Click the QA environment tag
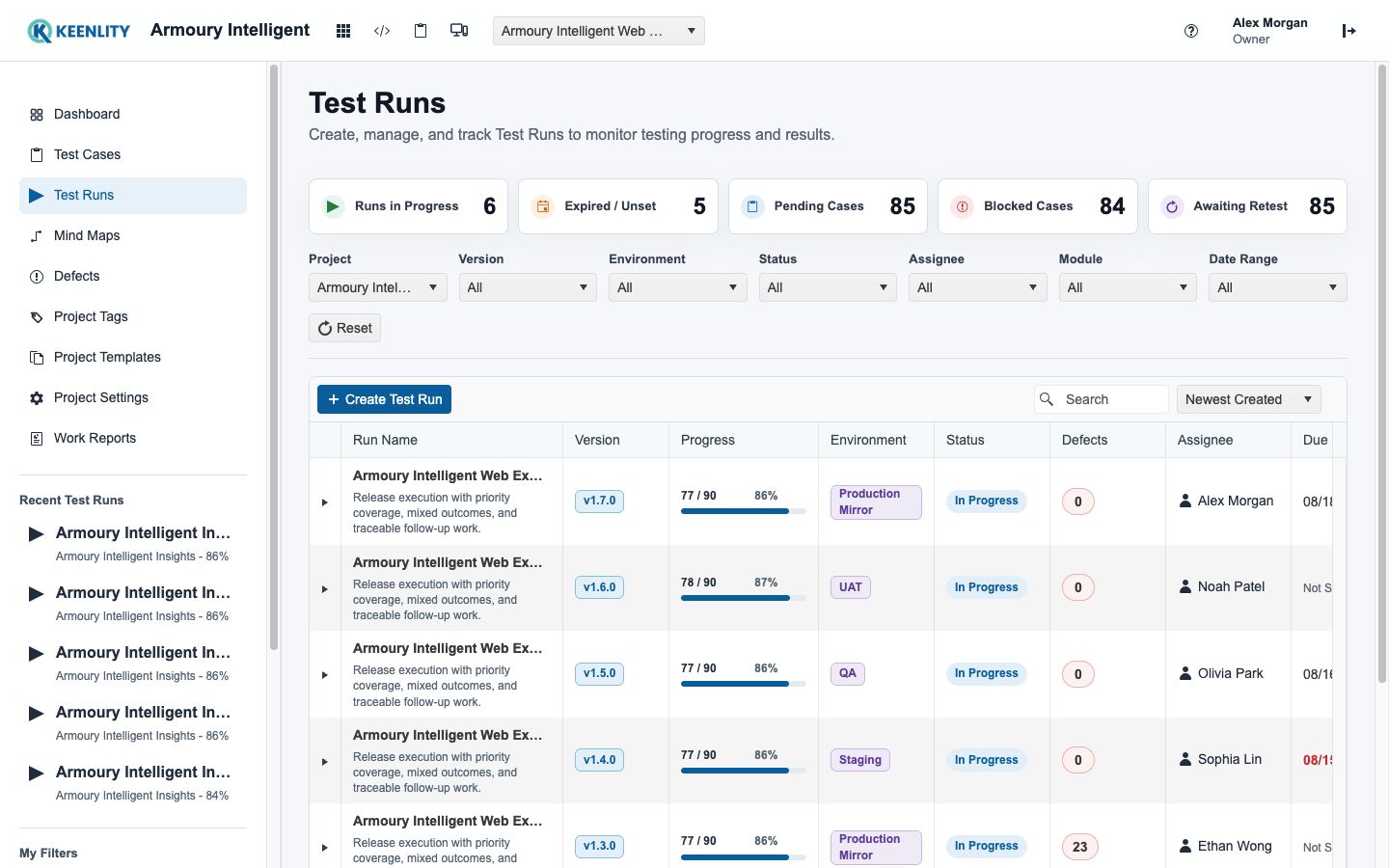 (848, 673)
